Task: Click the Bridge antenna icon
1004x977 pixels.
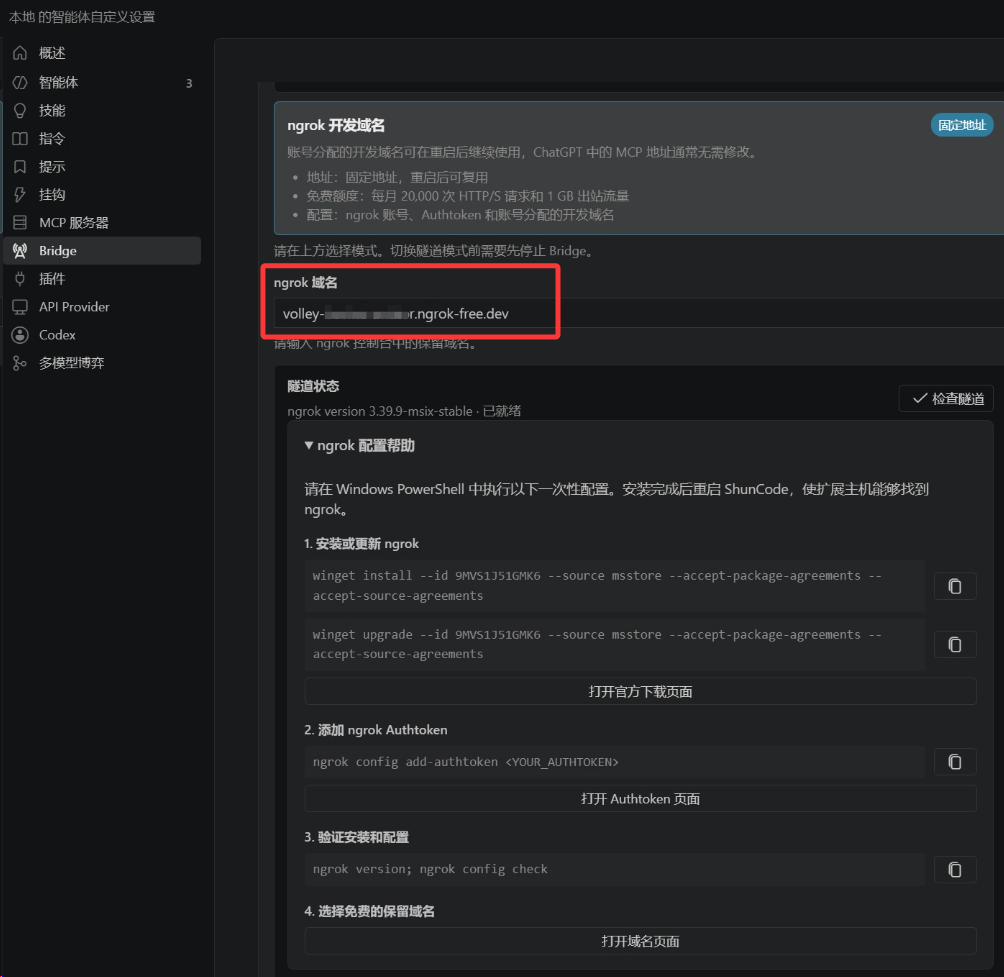Action: (20, 251)
